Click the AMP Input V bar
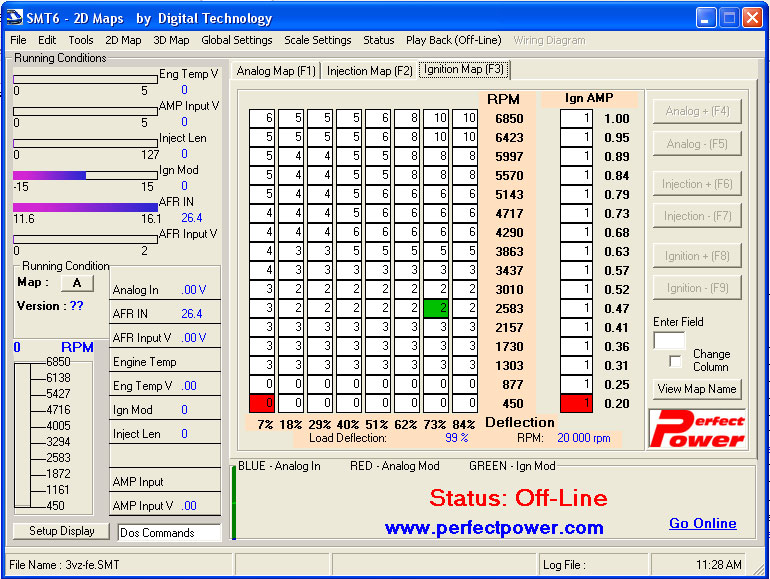Screen dimensions: 770x579 [85, 111]
